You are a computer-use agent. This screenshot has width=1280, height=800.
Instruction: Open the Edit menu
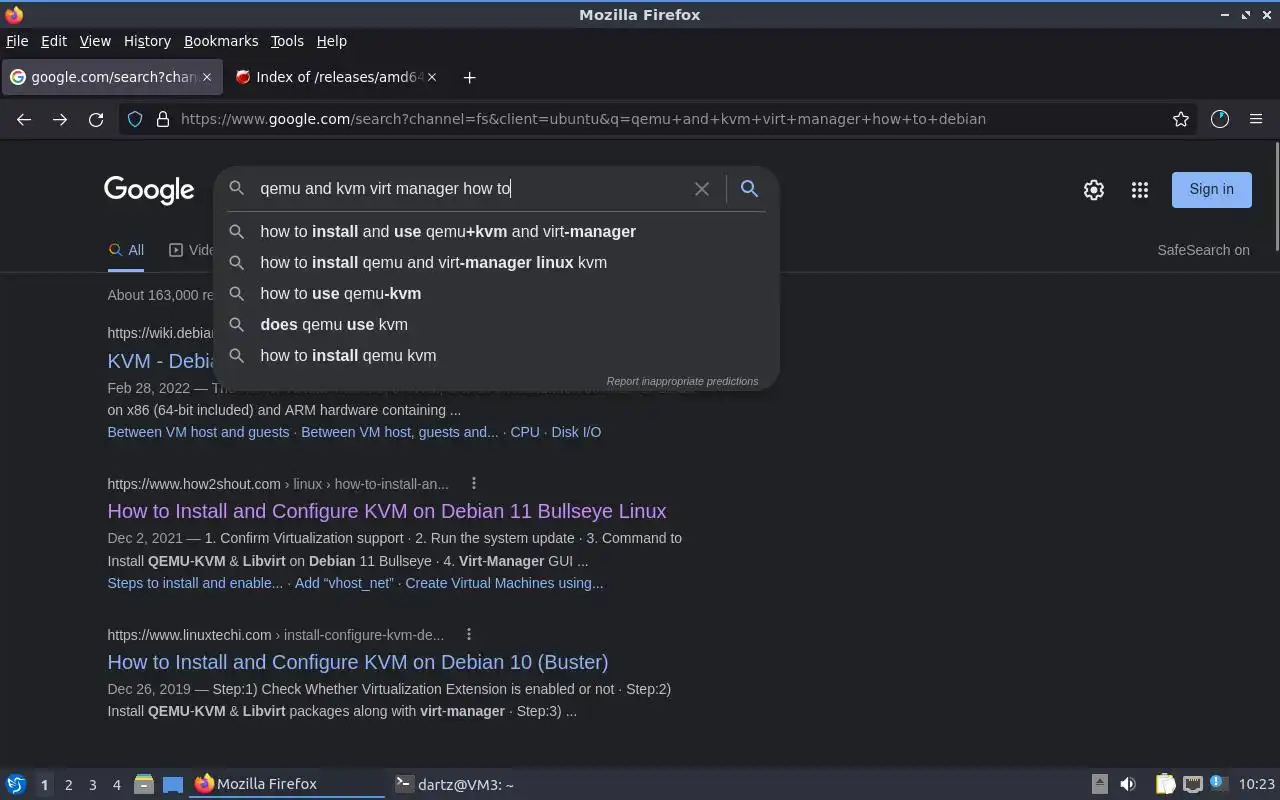point(54,41)
